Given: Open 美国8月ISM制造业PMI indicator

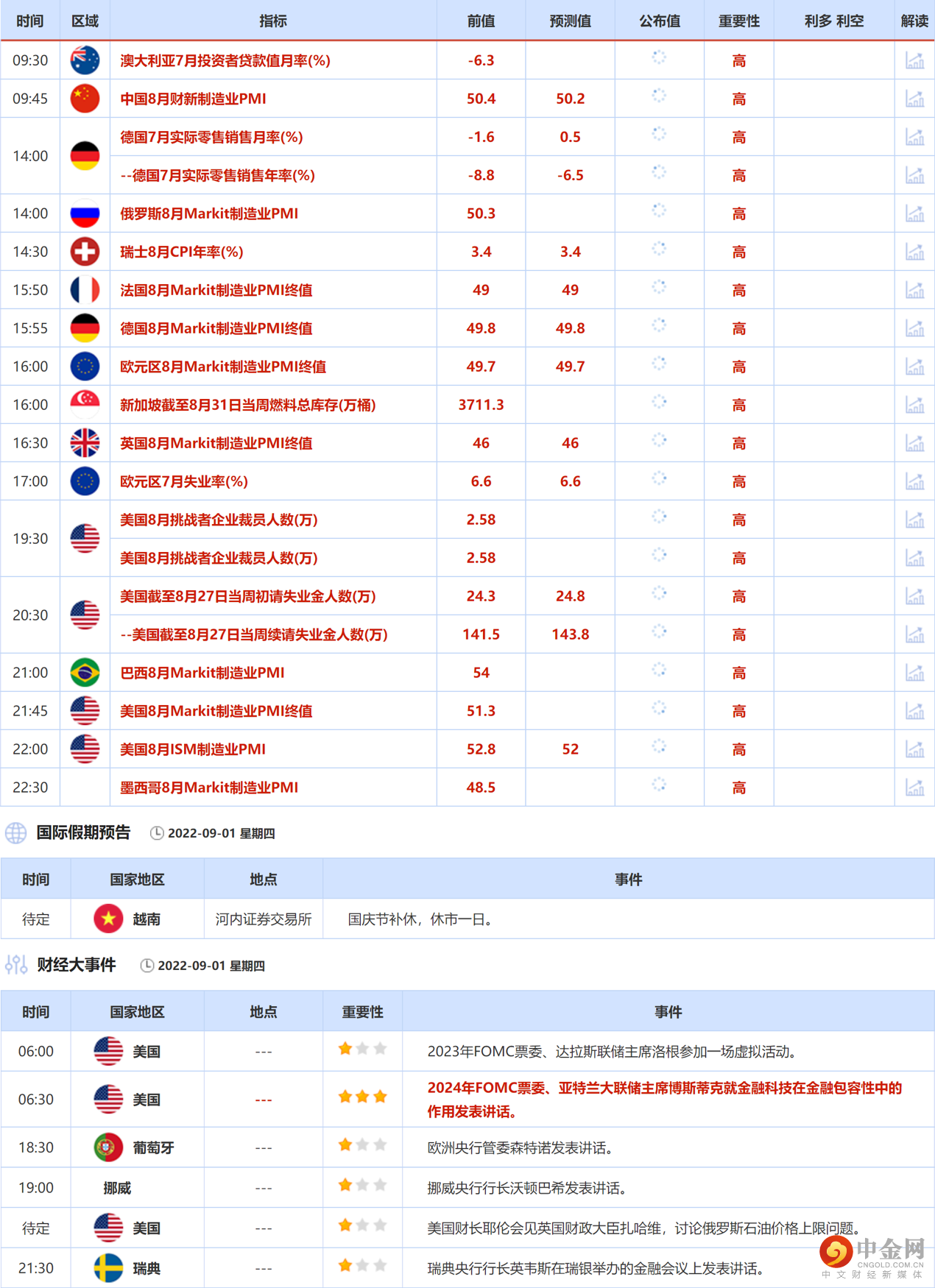Looking at the screenshot, I should [x=193, y=749].
